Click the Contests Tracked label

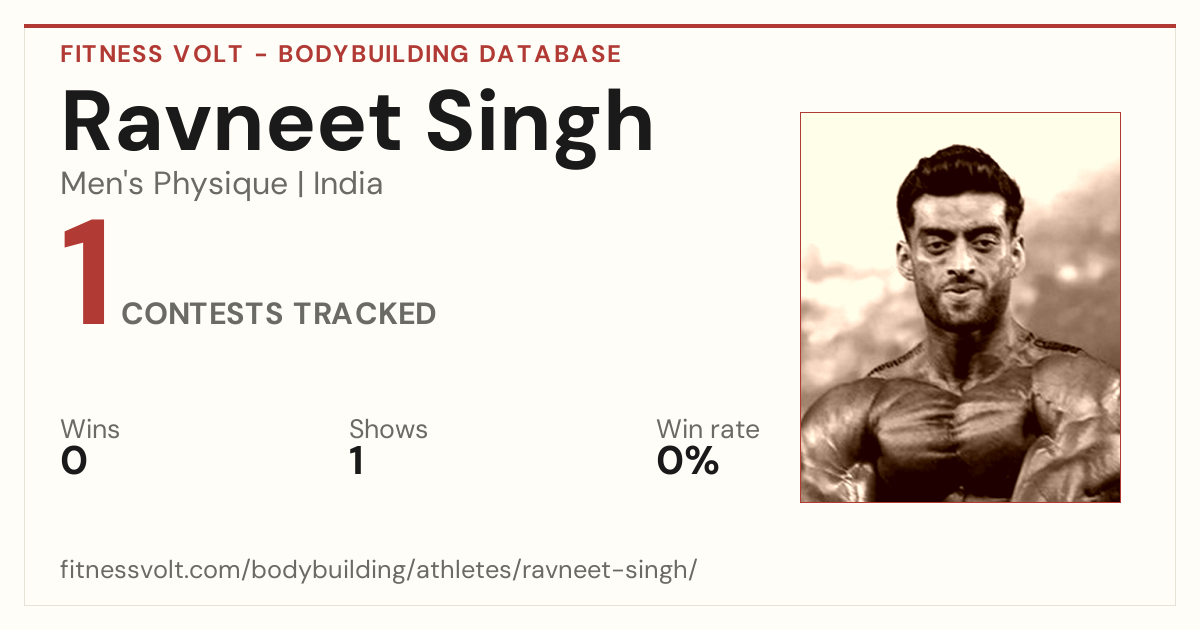coord(279,314)
